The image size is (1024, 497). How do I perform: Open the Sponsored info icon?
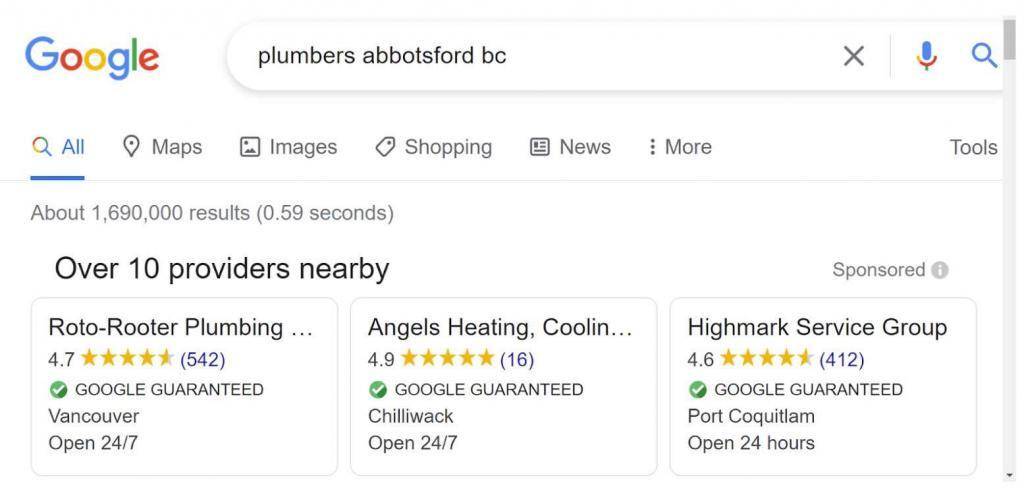940,270
